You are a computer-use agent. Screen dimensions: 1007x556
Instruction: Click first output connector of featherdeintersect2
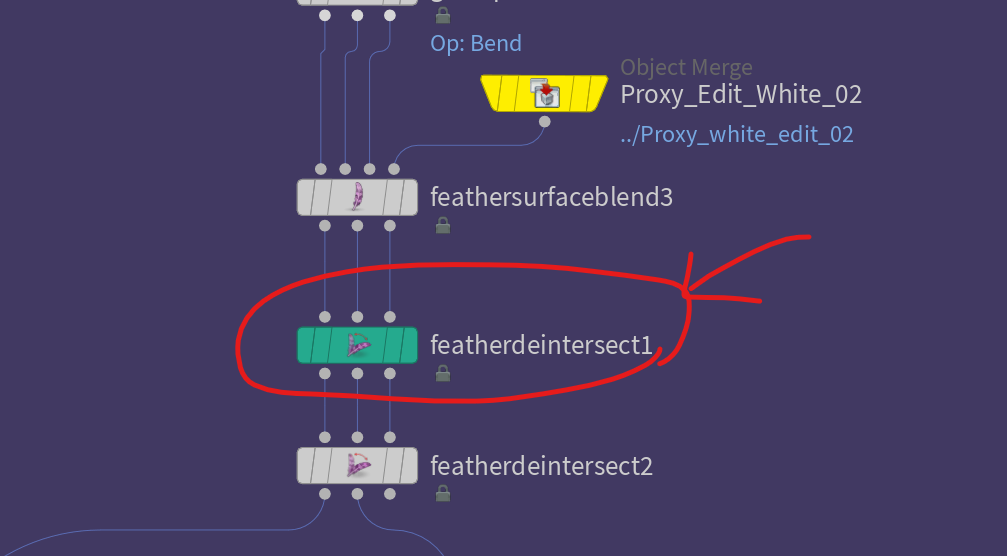tap(325, 494)
